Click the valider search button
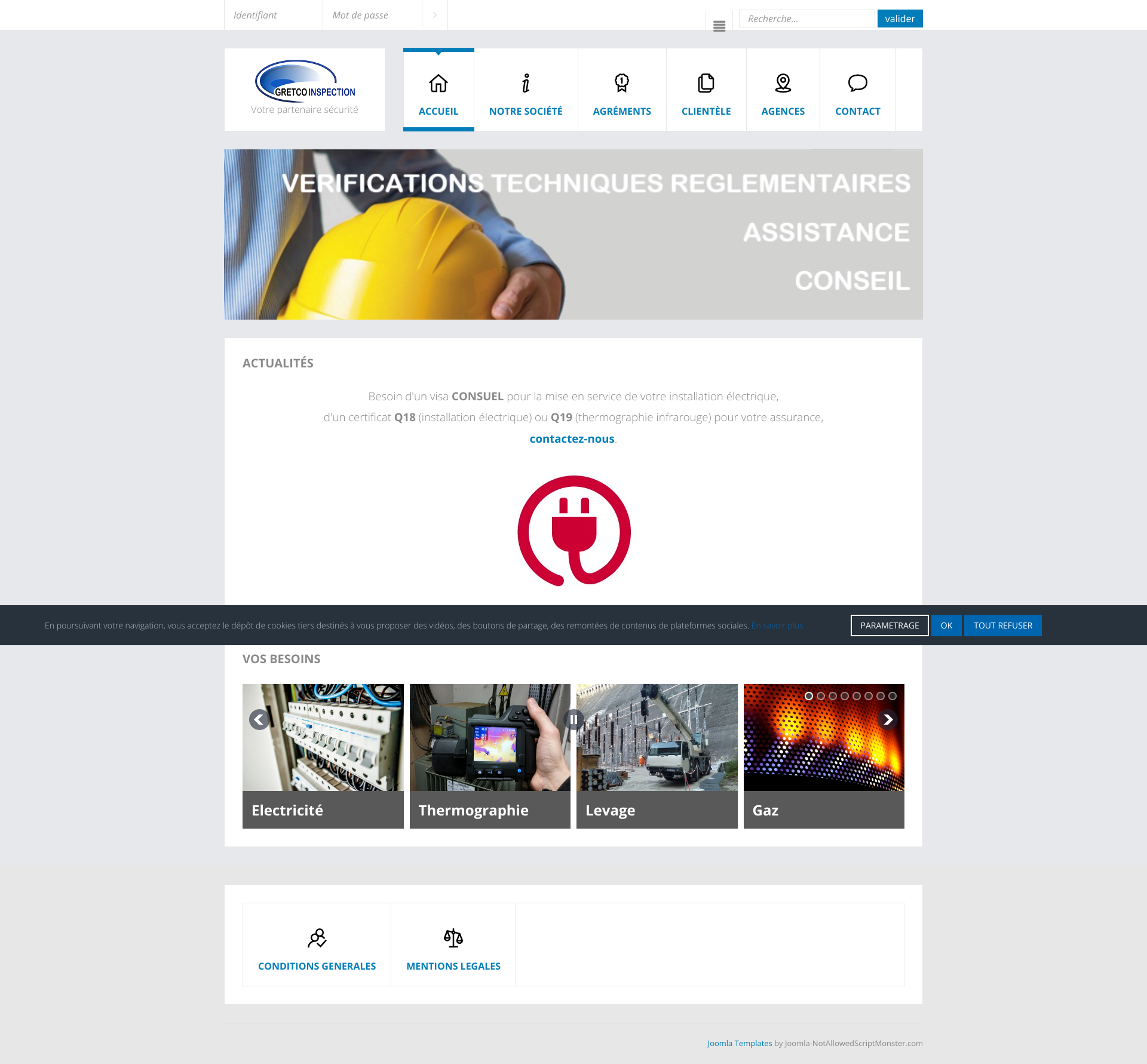 900,19
